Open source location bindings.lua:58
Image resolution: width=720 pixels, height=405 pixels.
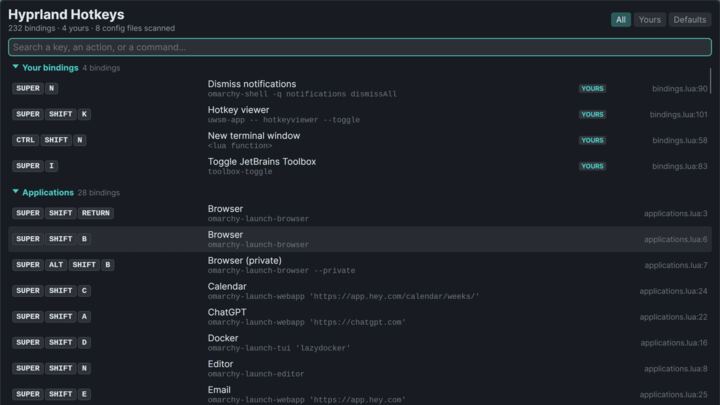(680, 140)
